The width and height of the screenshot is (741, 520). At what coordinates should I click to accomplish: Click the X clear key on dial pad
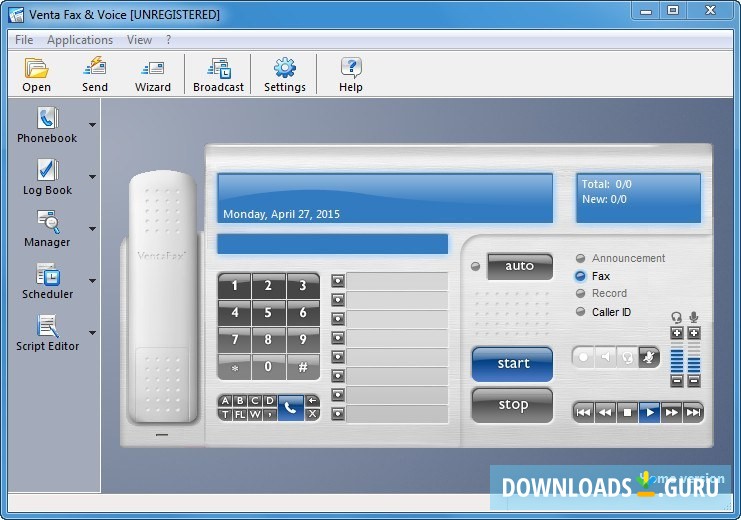(312, 414)
